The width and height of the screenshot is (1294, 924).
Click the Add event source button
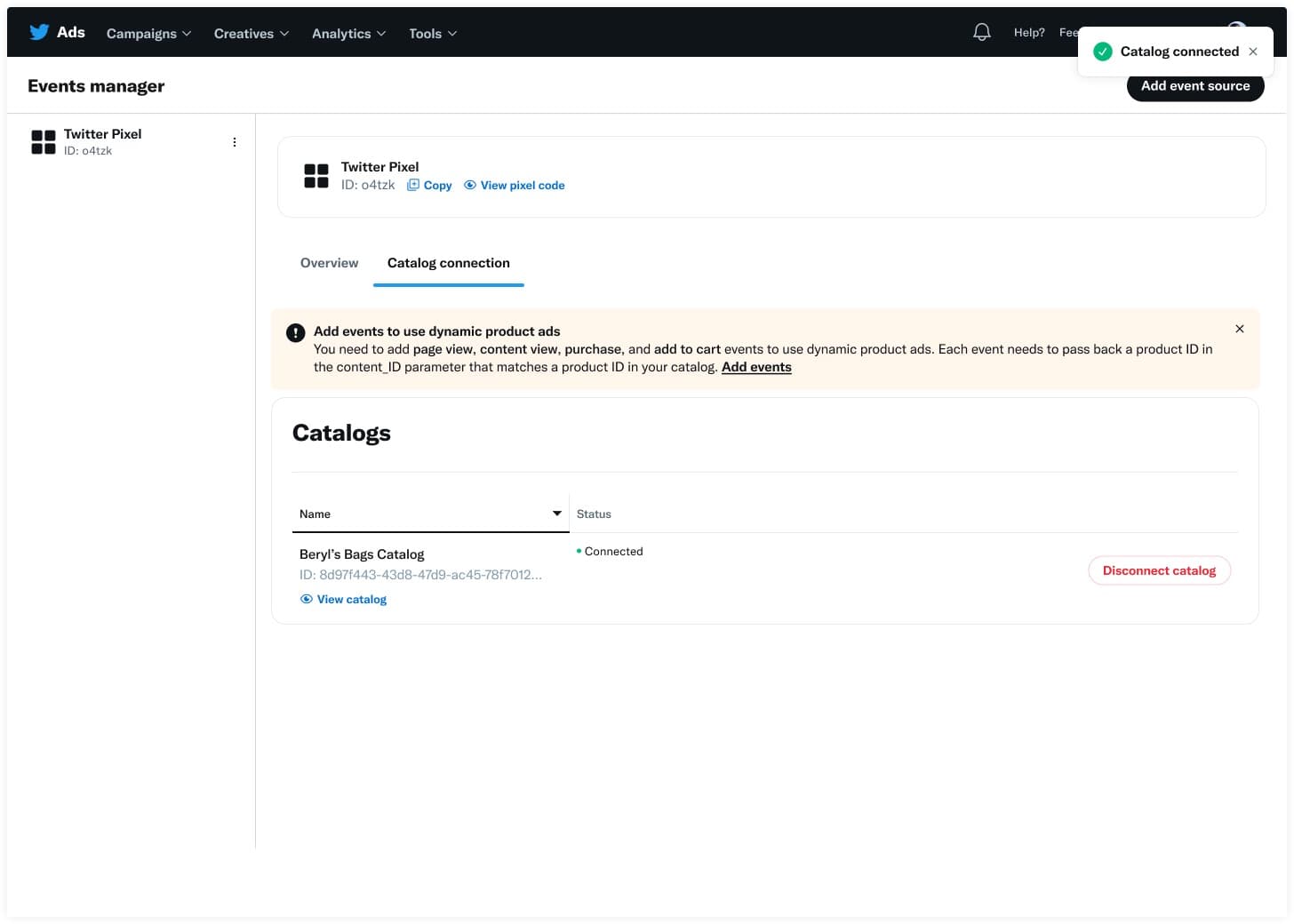tap(1194, 86)
